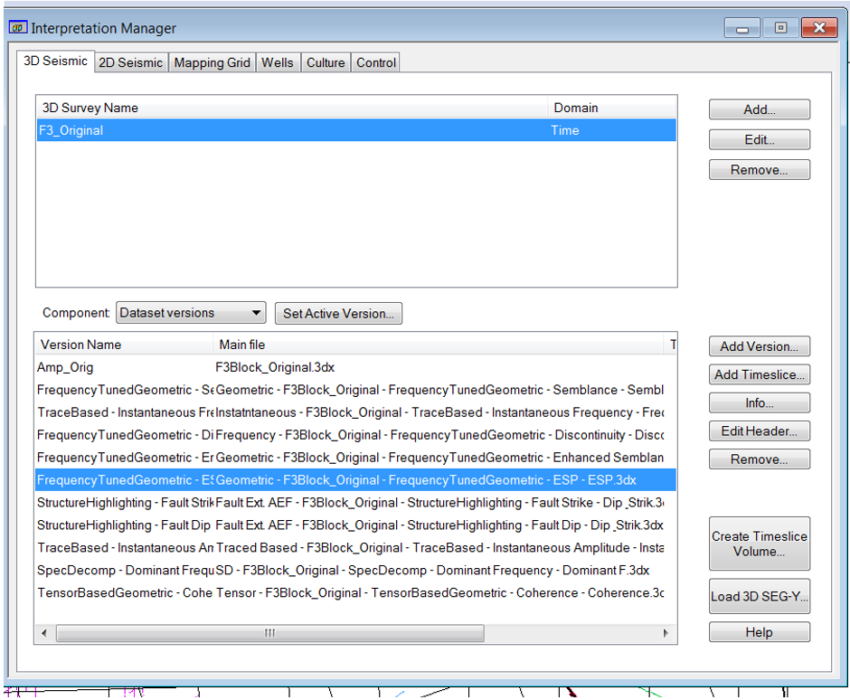
Task: Click Add to add a new 3D survey
Action: tap(758, 109)
